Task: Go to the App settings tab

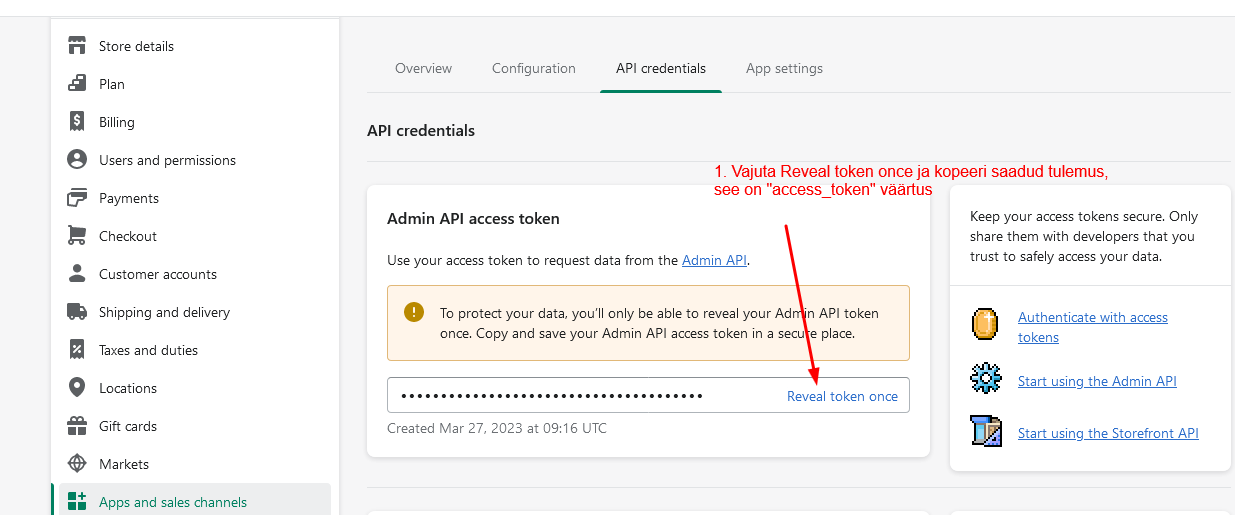Action: (784, 69)
